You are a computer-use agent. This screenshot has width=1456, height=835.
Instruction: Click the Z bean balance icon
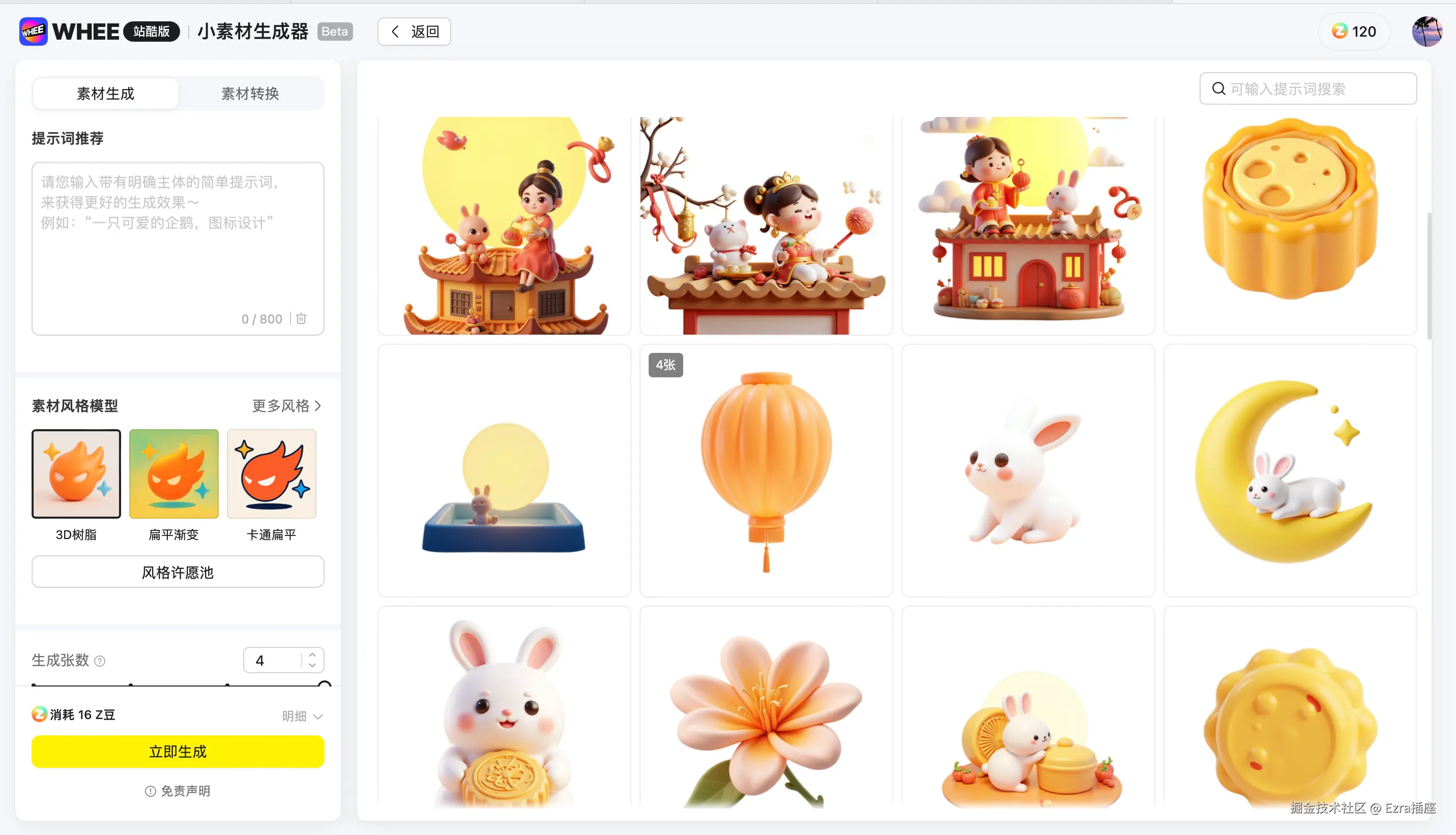click(1339, 31)
